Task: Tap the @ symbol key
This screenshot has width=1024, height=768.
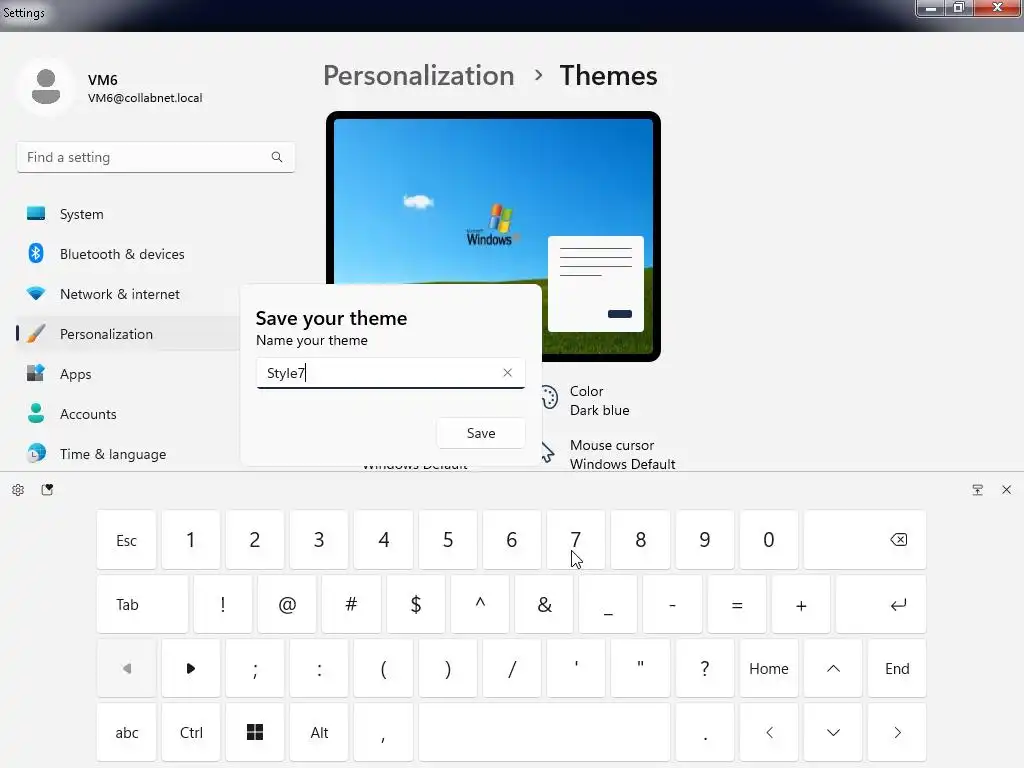Action: click(x=287, y=604)
